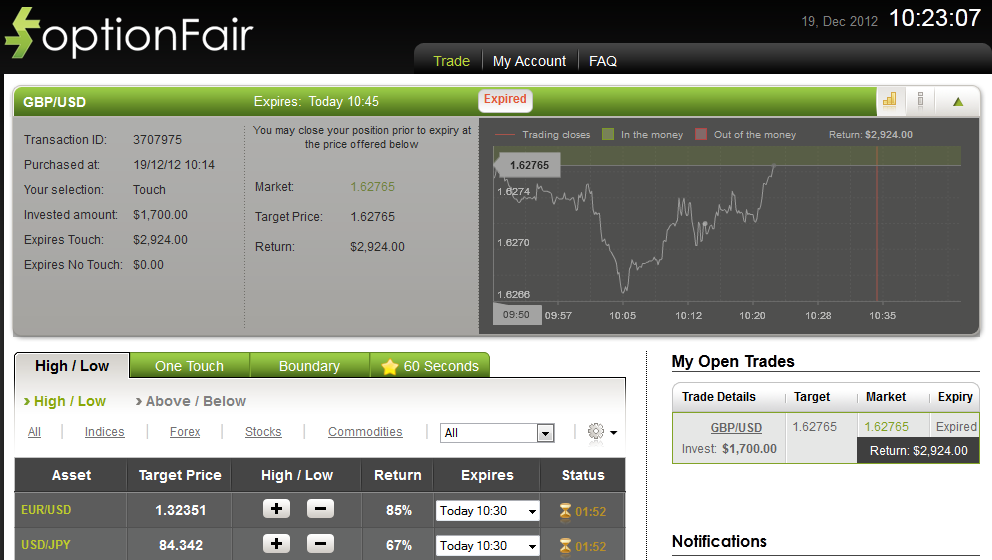The image size is (992, 560).
Task: Click the Trading closes legend line
Action: [x=505, y=135]
